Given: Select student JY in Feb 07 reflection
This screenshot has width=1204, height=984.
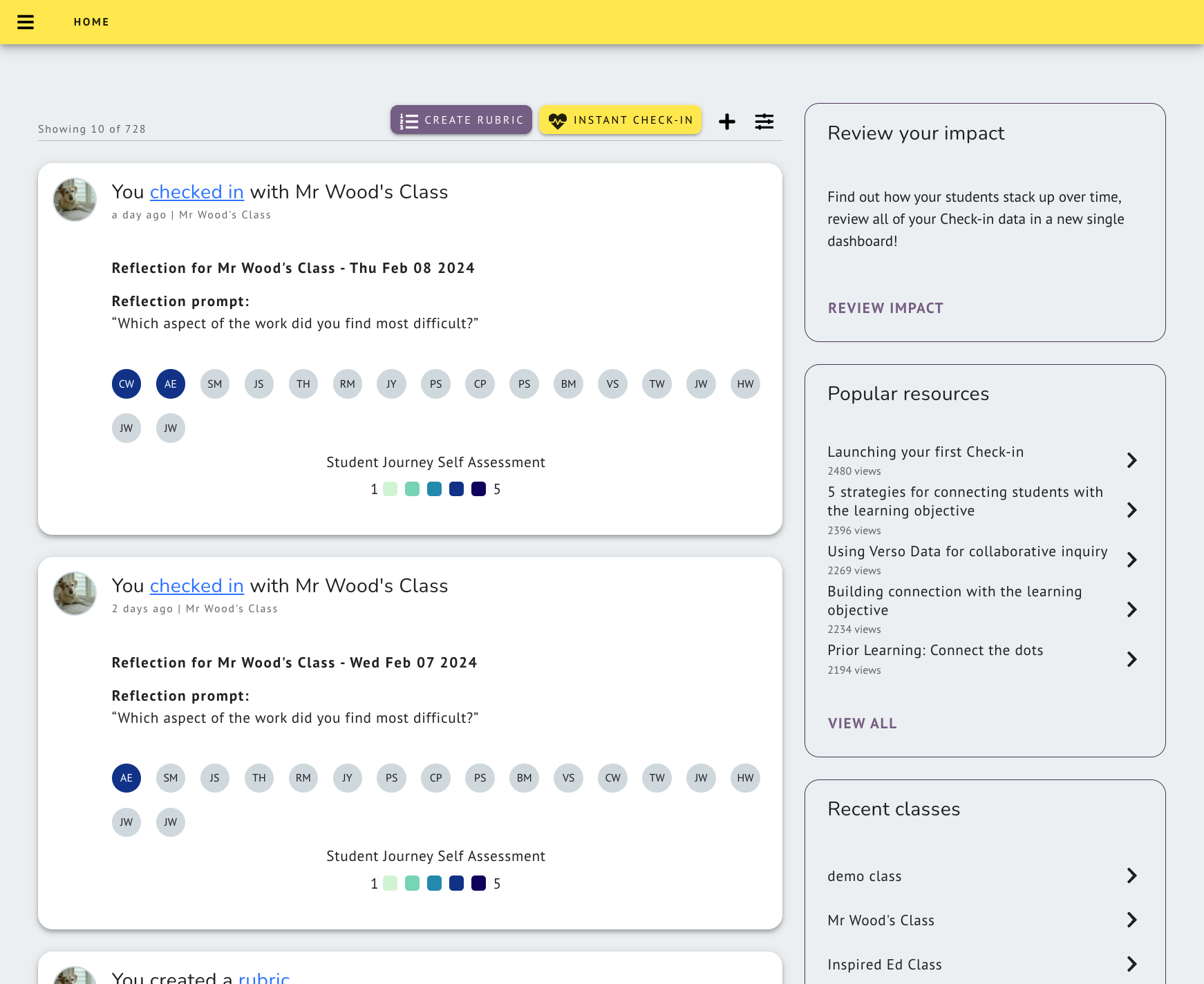Looking at the screenshot, I should [x=348, y=778].
